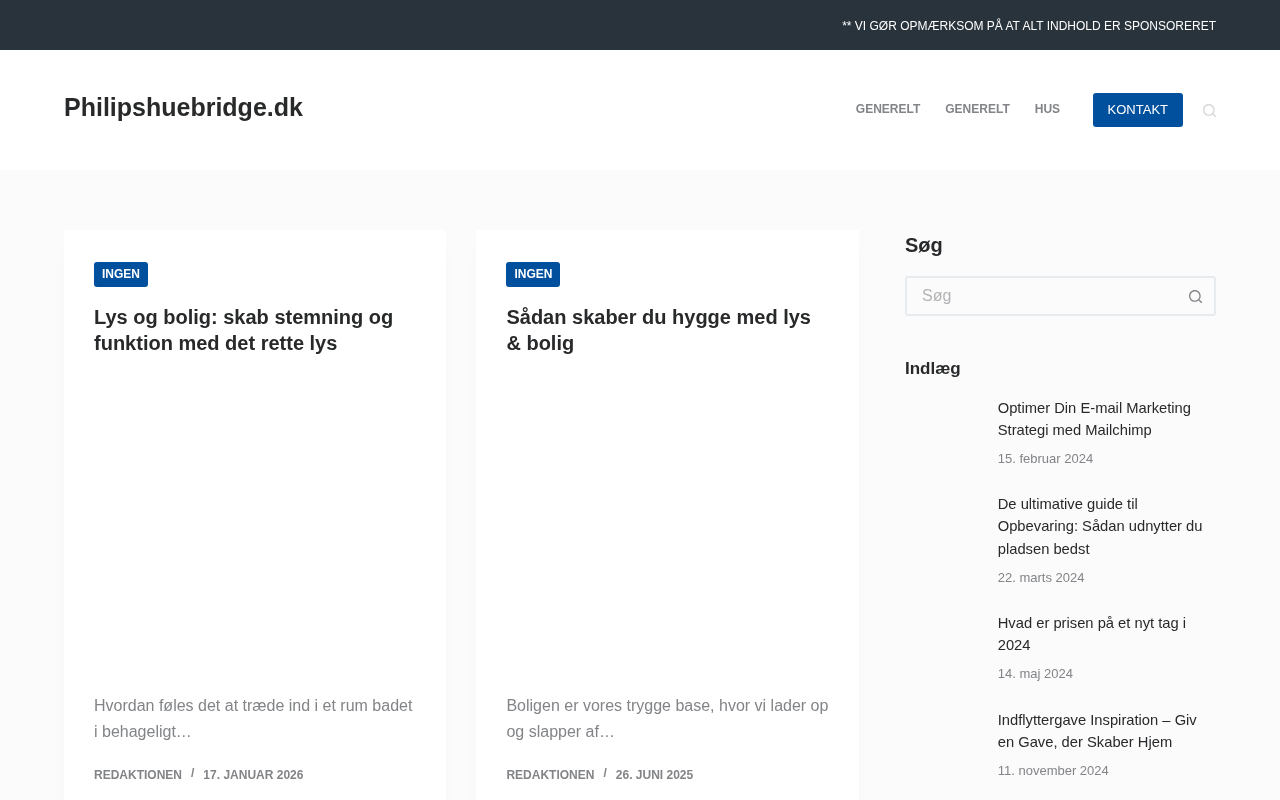Image resolution: width=1280 pixels, height=800 pixels.
Task: Open the Lys og bolig post image area
Action: coord(255,524)
